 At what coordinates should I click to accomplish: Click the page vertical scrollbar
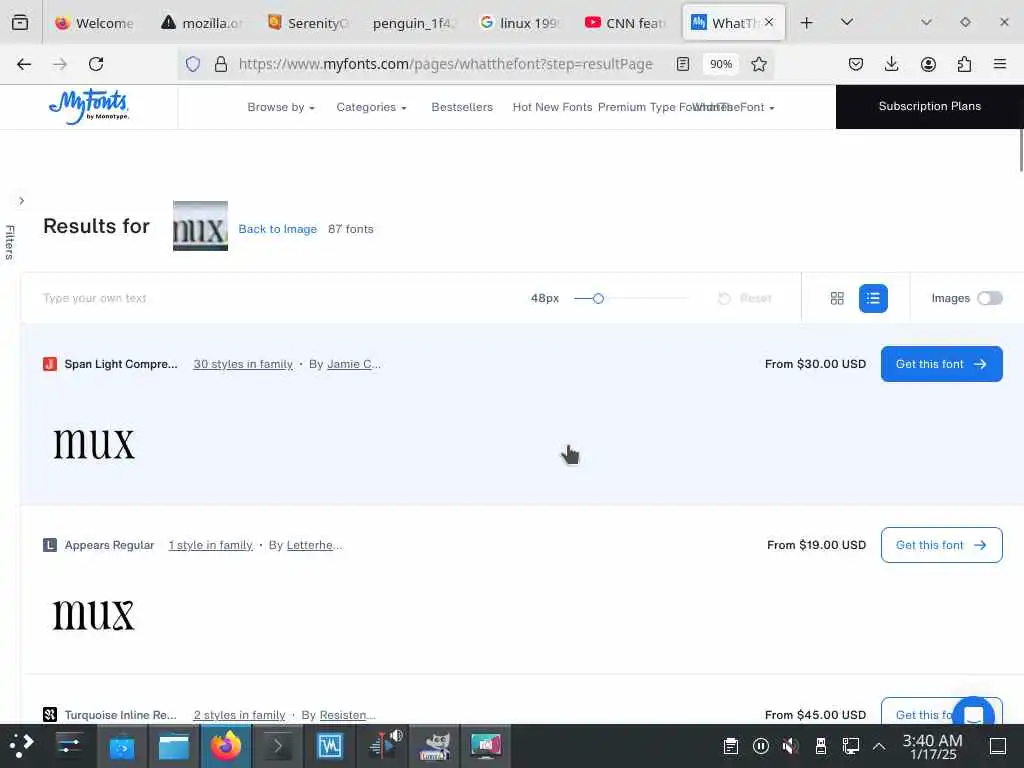tap(1021, 151)
